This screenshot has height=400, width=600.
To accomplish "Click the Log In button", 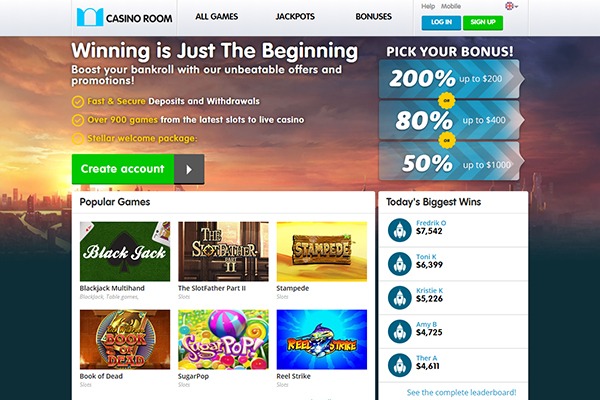I will tap(441, 23).
